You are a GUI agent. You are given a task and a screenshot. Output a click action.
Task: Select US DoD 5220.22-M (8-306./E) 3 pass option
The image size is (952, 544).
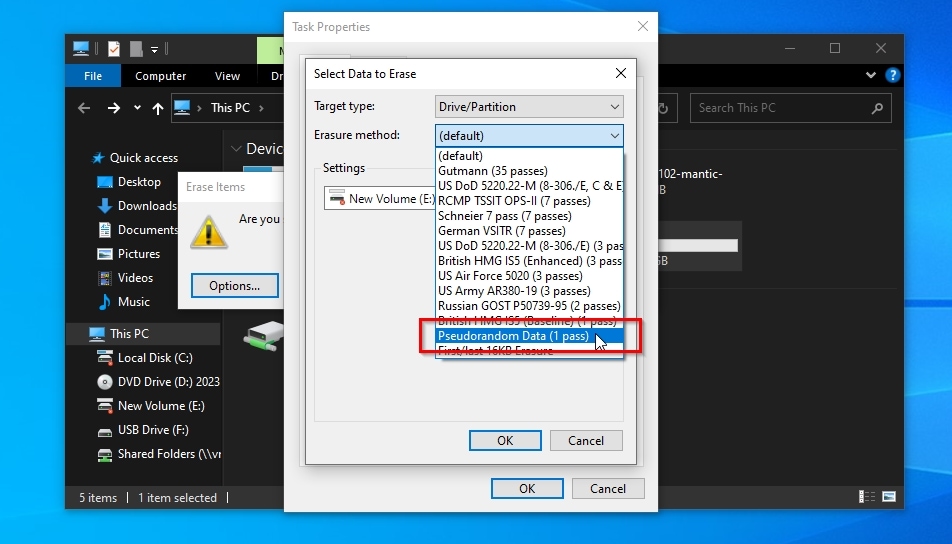click(x=529, y=246)
